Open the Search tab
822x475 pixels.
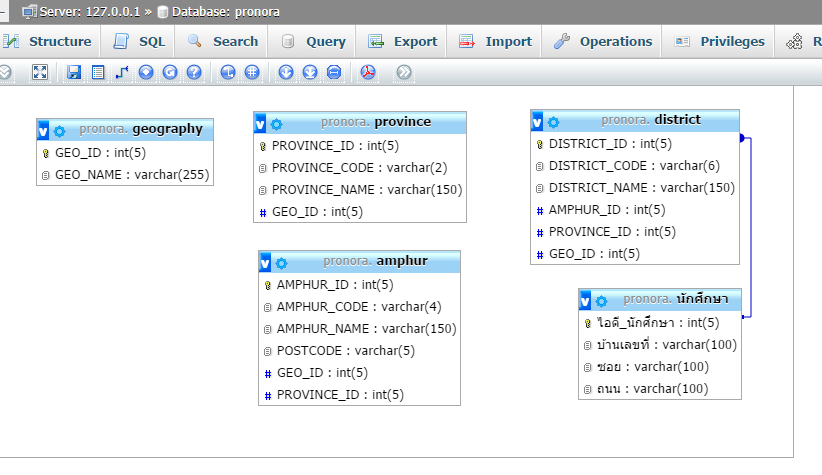[222, 41]
